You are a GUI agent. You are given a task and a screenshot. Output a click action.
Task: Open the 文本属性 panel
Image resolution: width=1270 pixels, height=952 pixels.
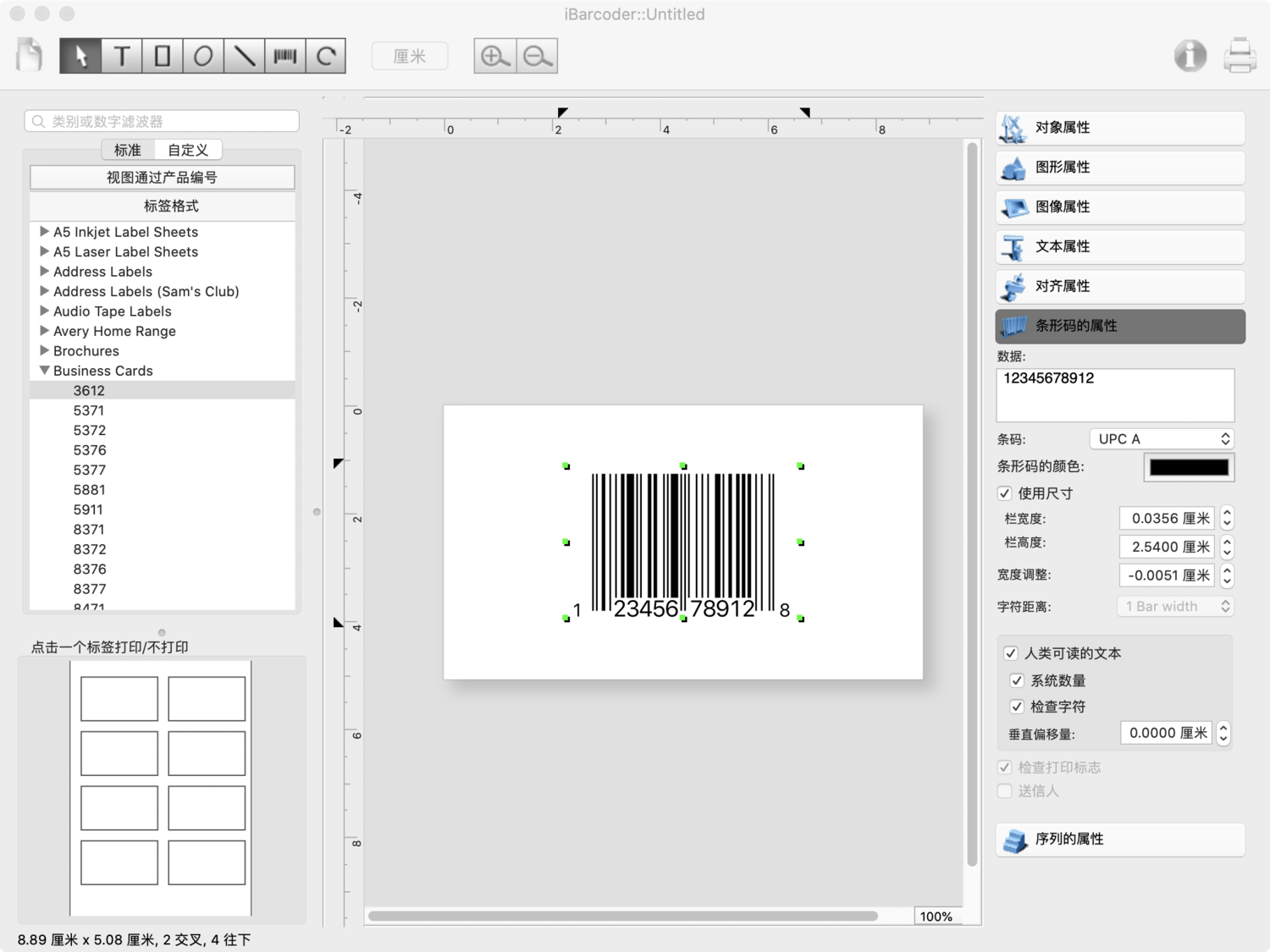(1119, 246)
